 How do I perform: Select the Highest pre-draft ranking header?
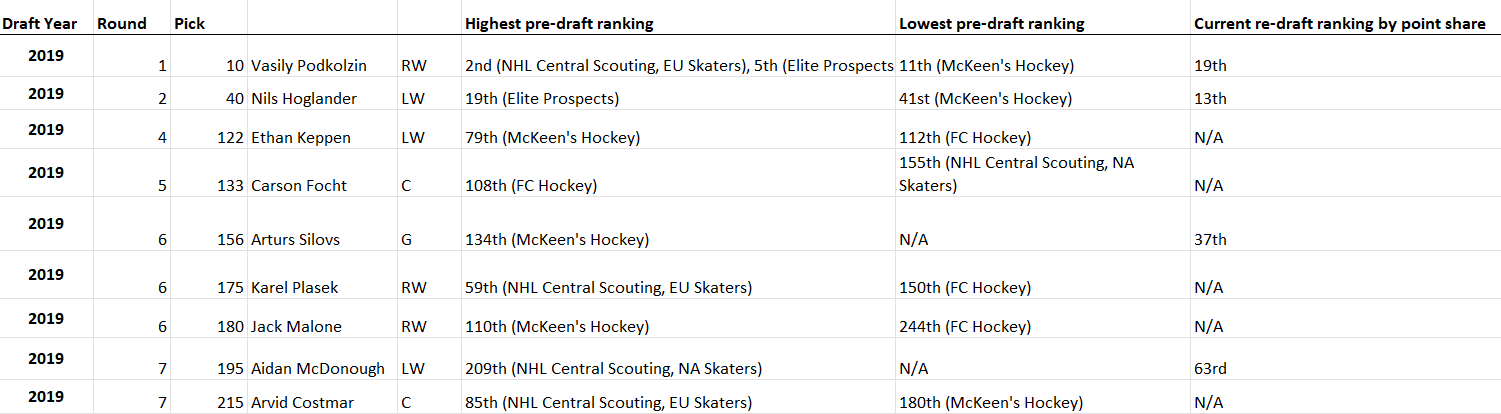[559, 23]
